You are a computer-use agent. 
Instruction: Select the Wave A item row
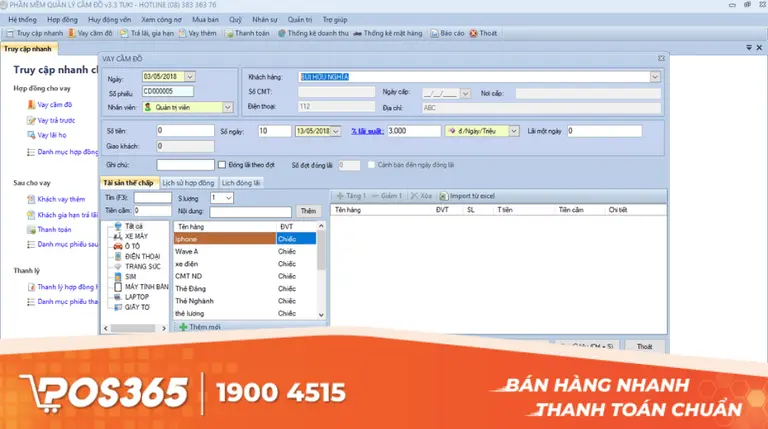[x=245, y=251]
